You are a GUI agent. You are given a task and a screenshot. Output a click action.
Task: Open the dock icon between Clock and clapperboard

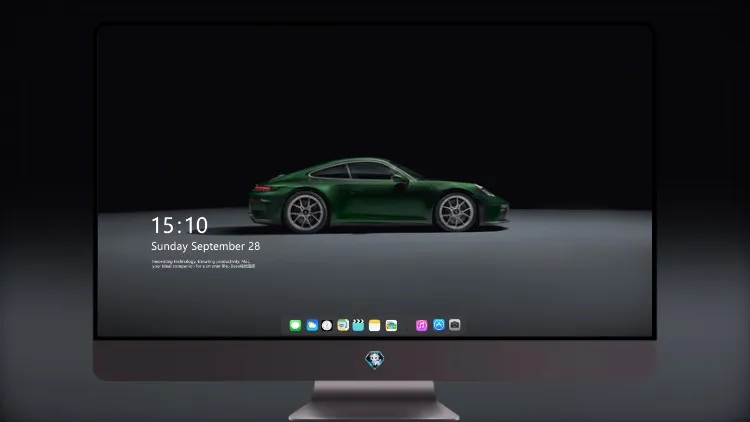(343, 325)
